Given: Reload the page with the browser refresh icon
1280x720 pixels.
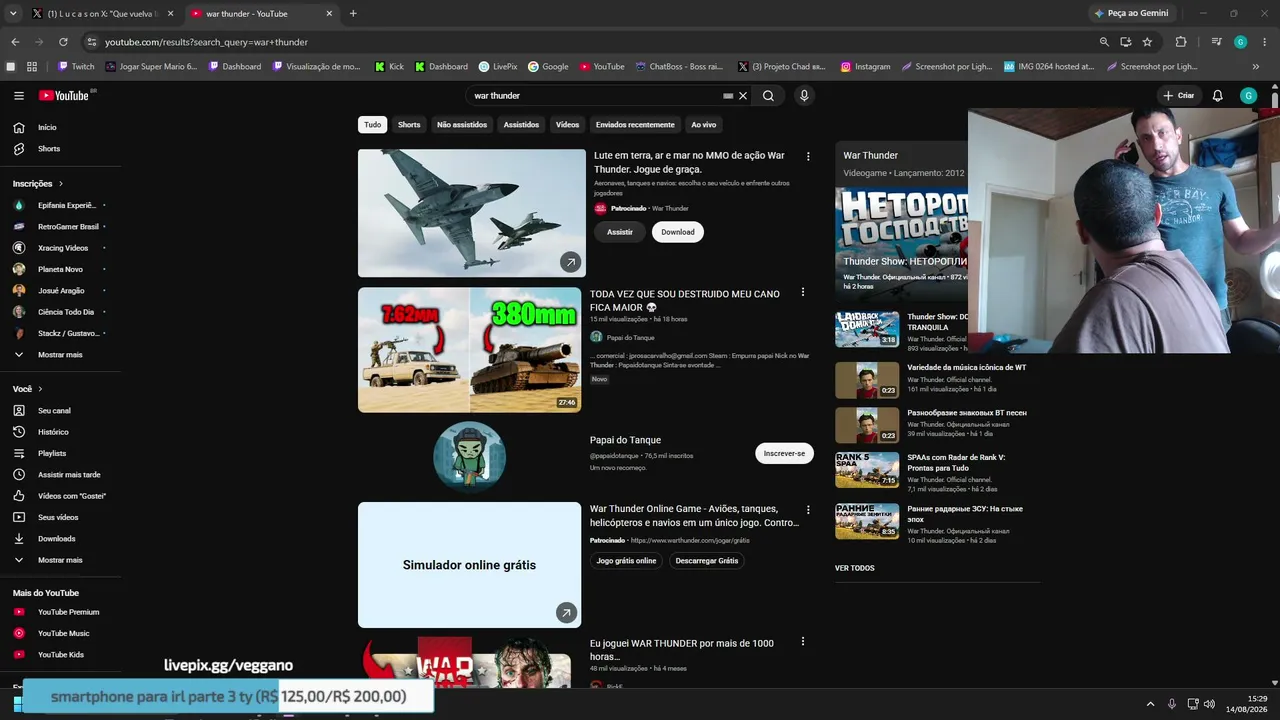Looking at the screenshot, I should coord(63,42).
